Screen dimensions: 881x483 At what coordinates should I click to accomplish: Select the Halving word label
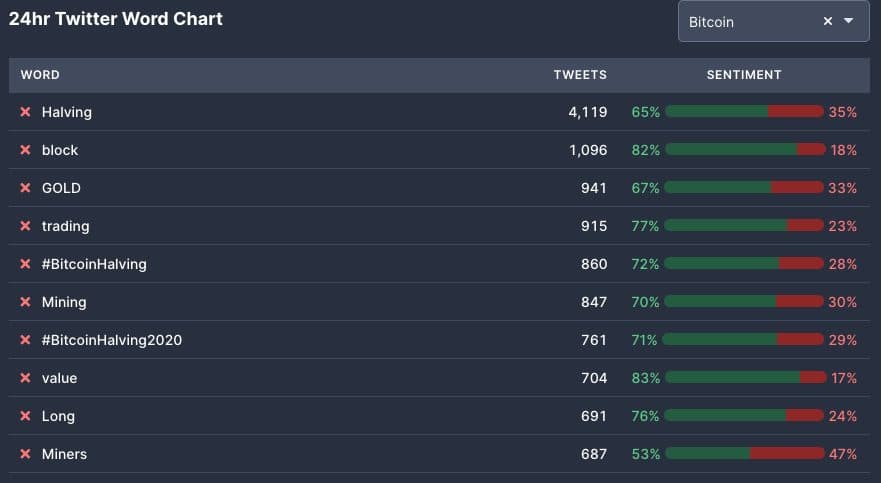[x=67, y=112]
